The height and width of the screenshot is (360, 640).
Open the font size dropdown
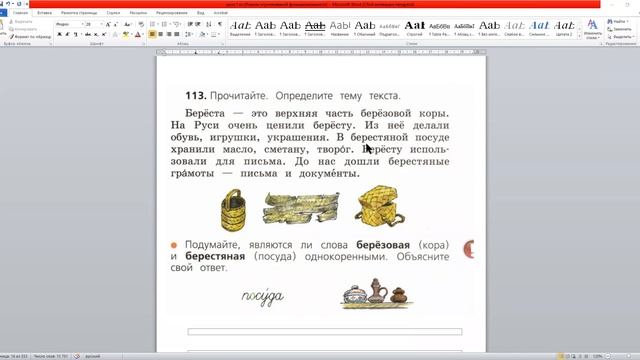click(101, 24)
